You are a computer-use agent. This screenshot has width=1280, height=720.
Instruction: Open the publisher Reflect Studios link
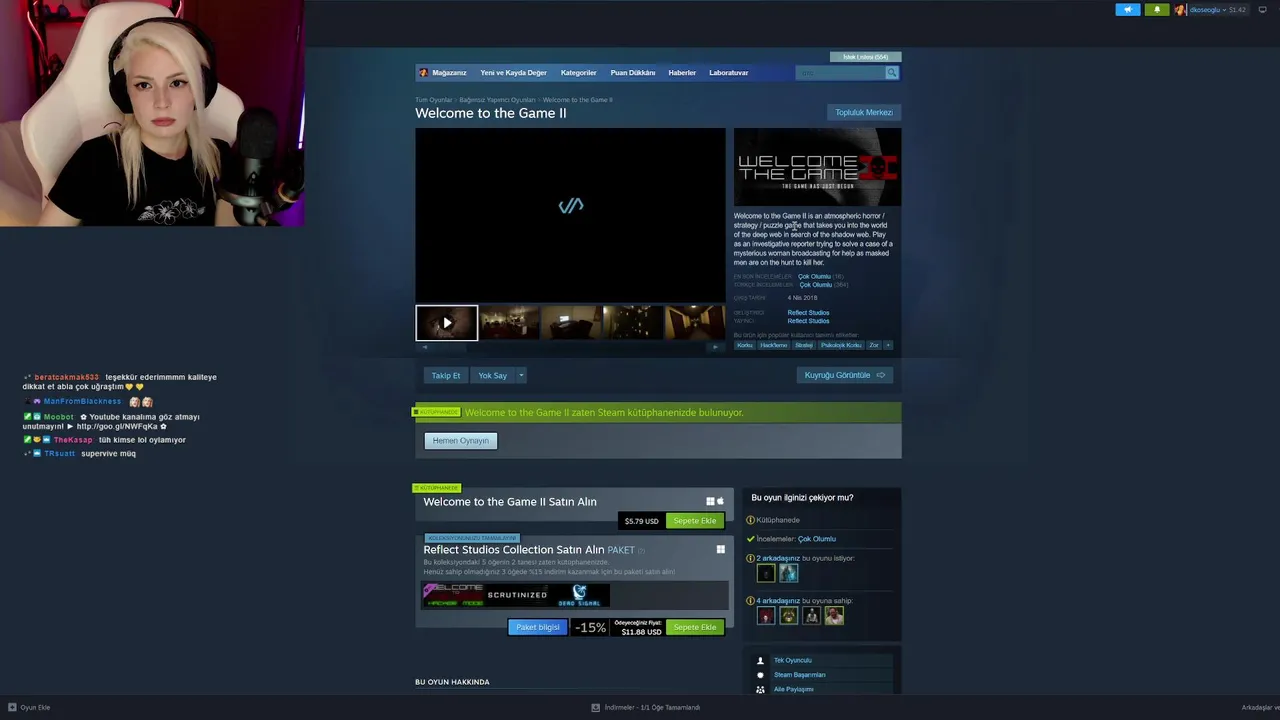click(x=808, y=321)
